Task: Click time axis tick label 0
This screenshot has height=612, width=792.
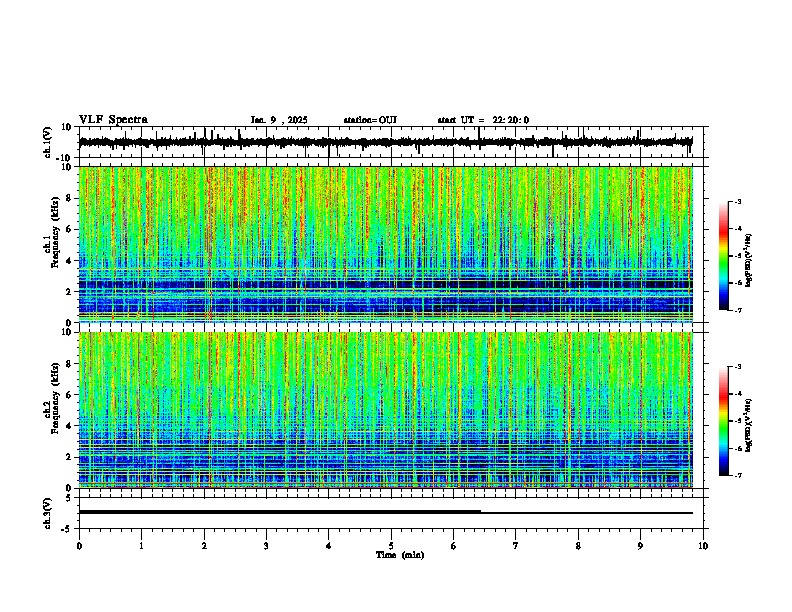Action: click(79, 546)
